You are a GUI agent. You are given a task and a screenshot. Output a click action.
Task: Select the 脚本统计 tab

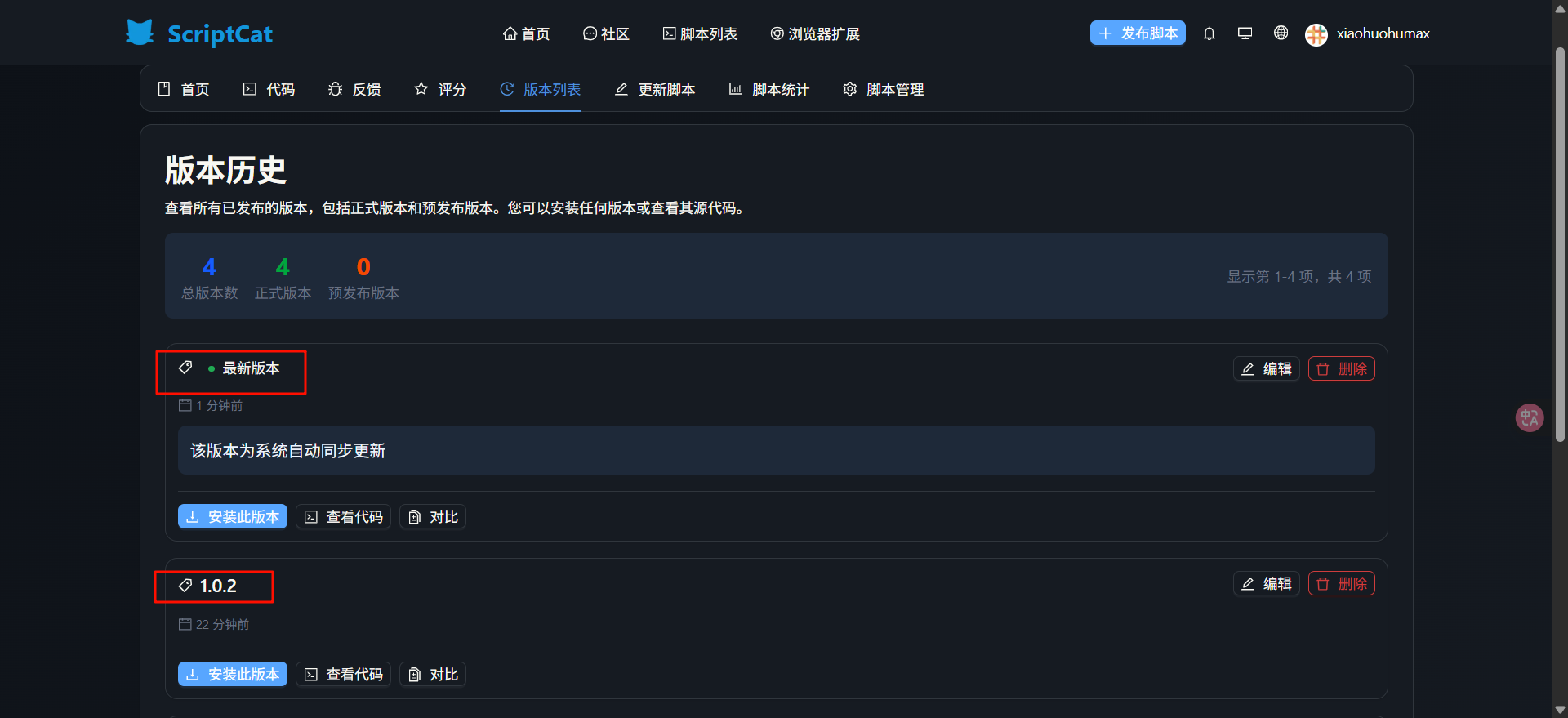click(768, 89)
